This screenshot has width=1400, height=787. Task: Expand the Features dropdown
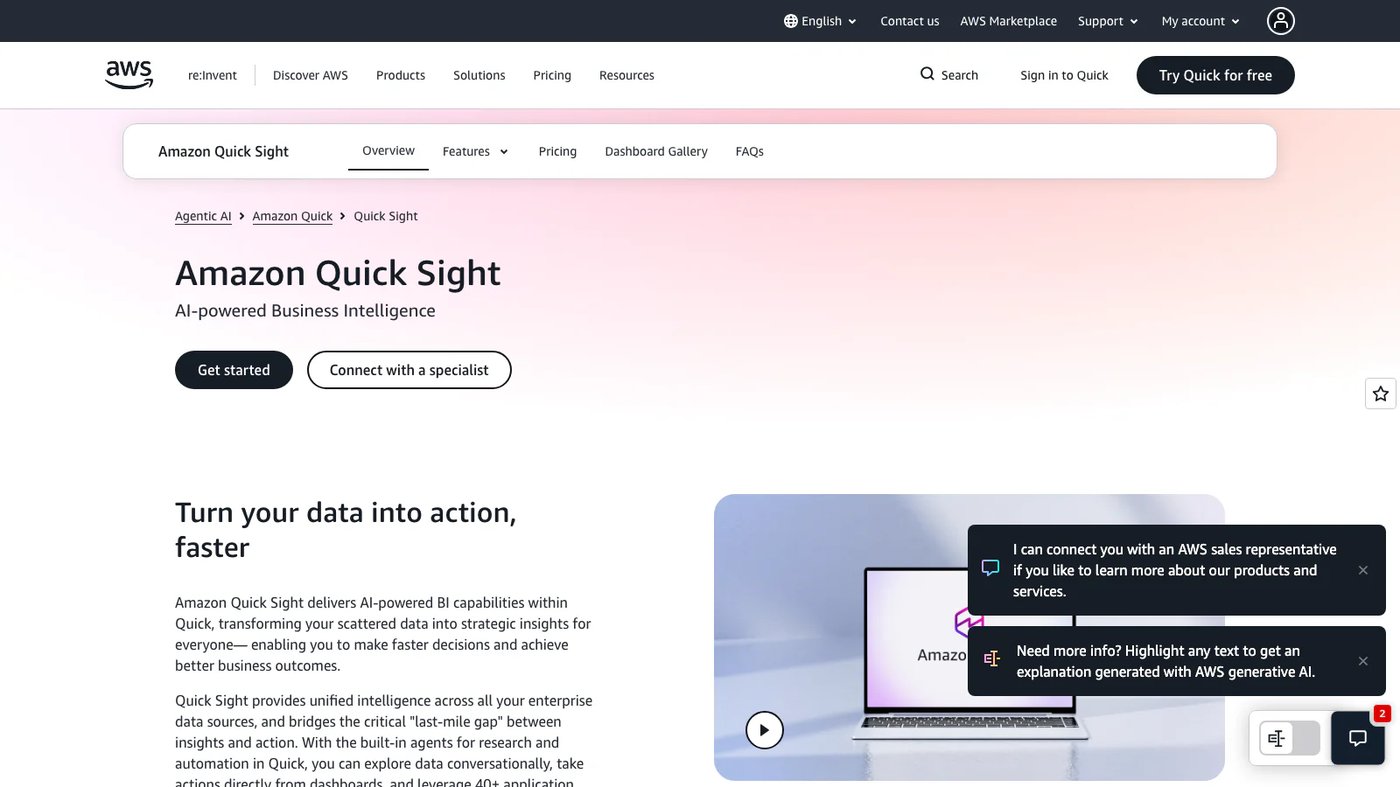[475, 151]
